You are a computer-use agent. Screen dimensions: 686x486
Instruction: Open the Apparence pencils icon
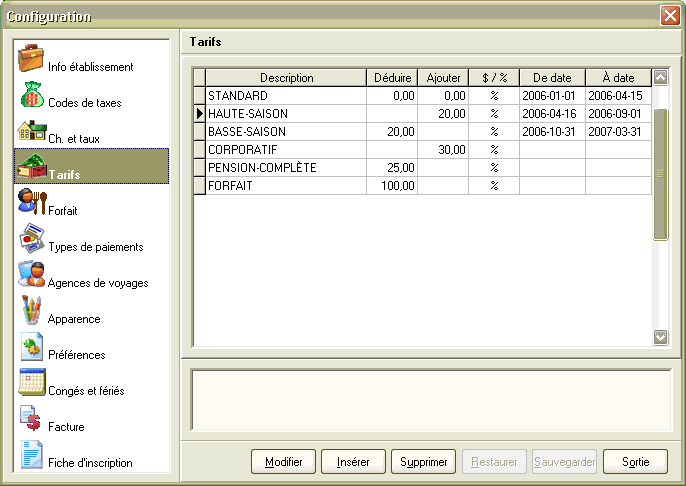[31, 312]
